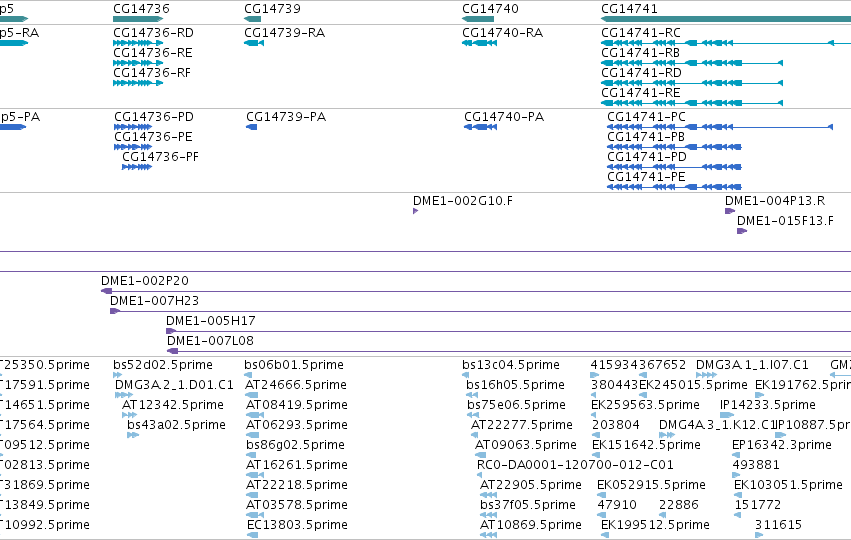Select the EC13803.5prime EST label
The image size is (851, 540).
click(x=297, y=525)
